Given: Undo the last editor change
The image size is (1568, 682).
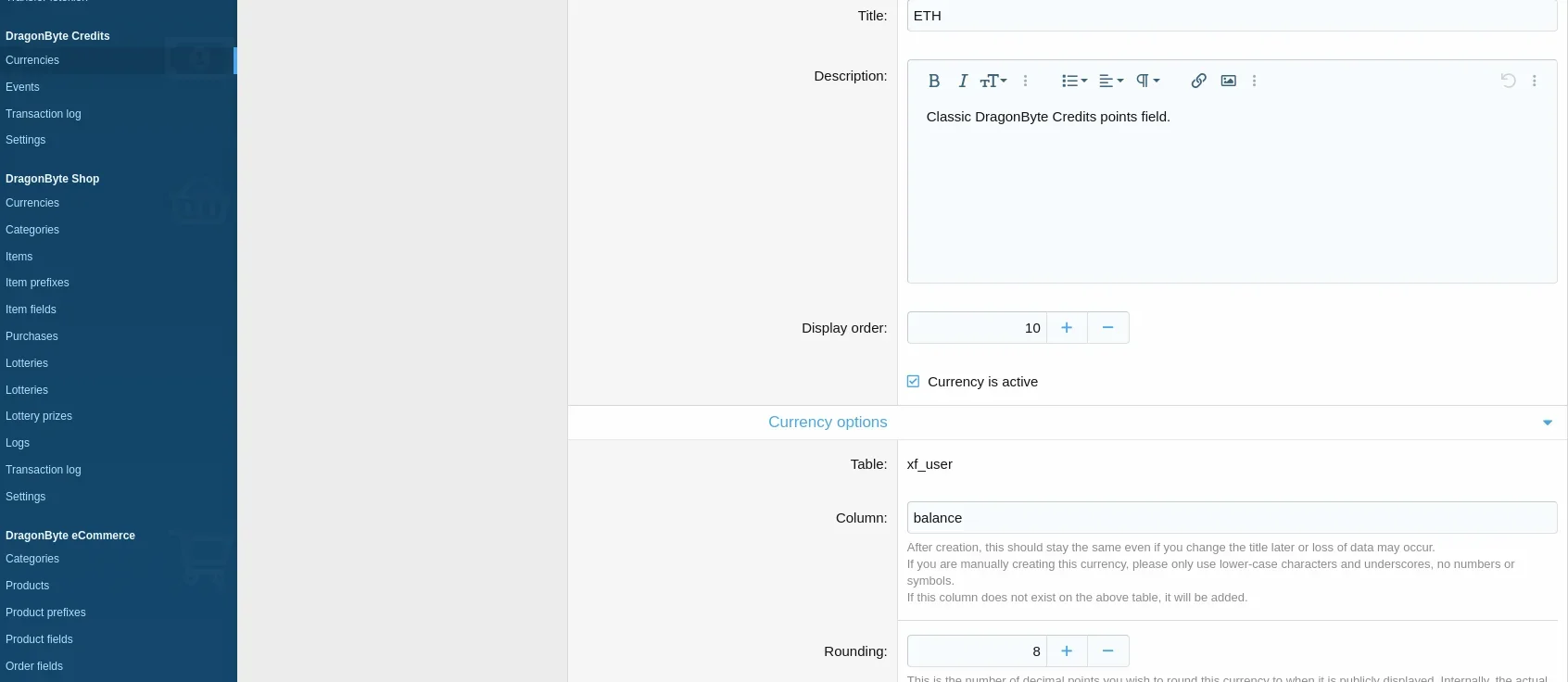Looking at the screenshot, I should tap(1508, 81).
